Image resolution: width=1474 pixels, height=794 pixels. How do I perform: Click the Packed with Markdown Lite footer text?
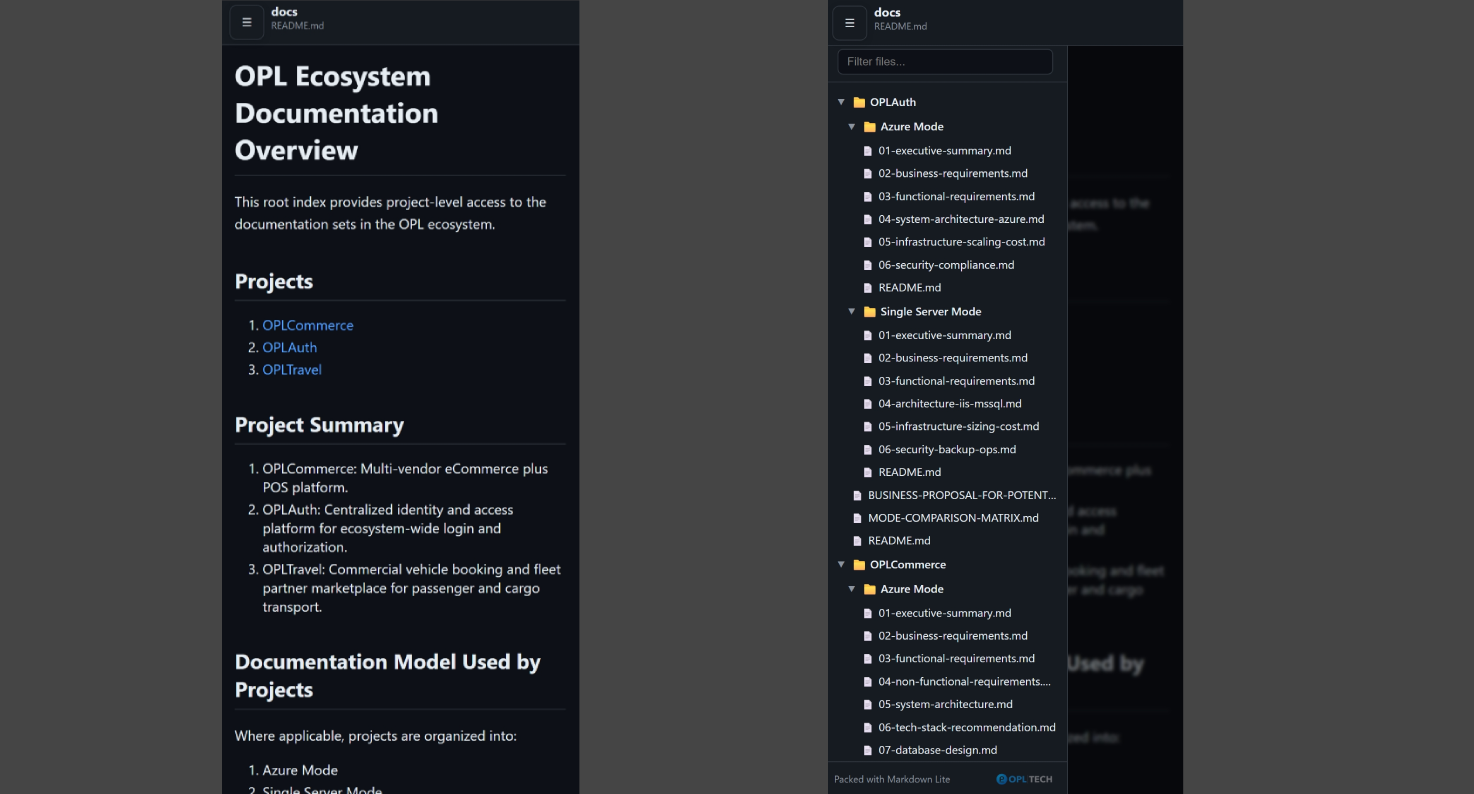pyautogui.click(x=891, y=778)
